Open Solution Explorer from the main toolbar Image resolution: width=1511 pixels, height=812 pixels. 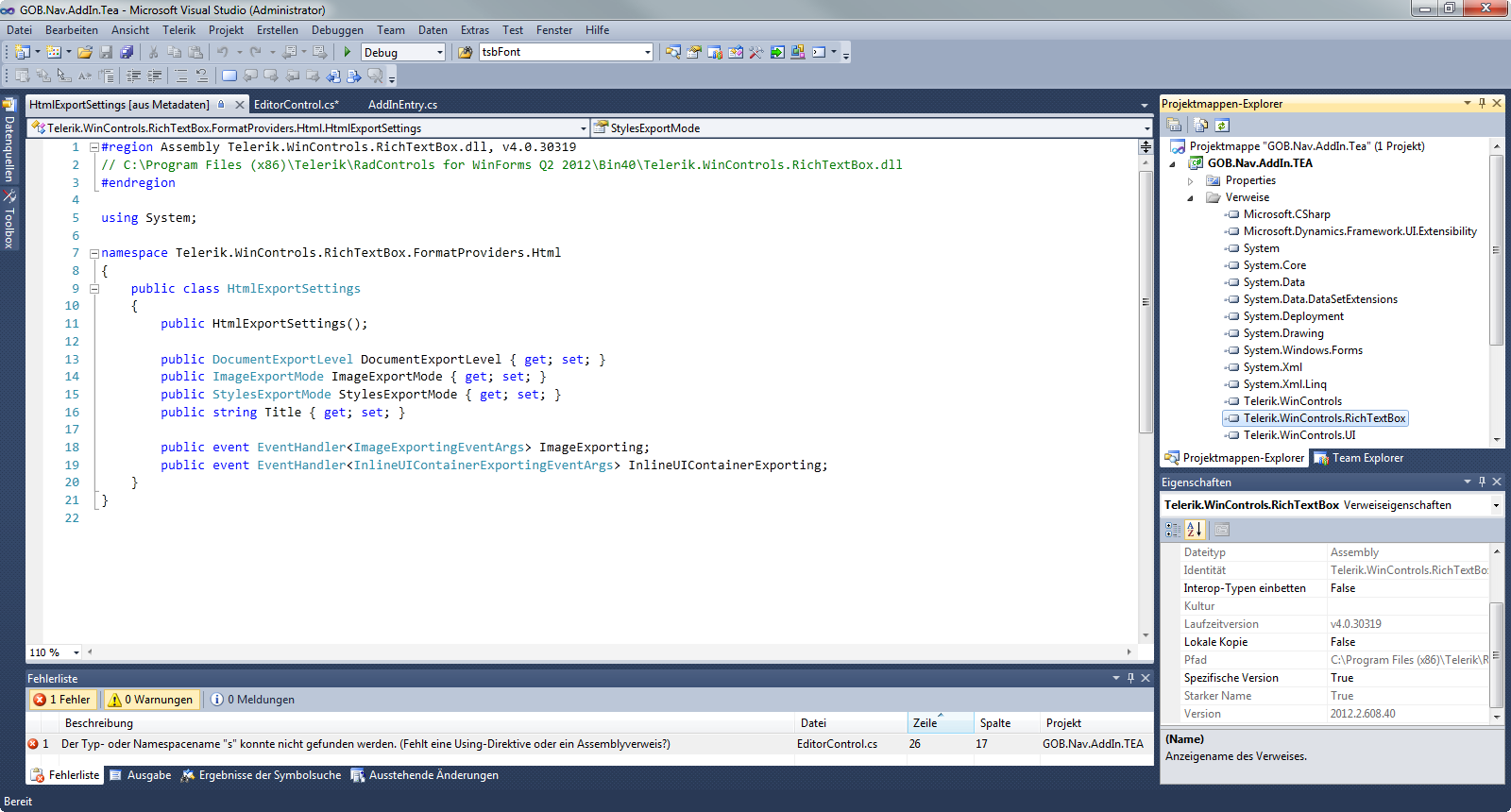[x=672, y=52]
